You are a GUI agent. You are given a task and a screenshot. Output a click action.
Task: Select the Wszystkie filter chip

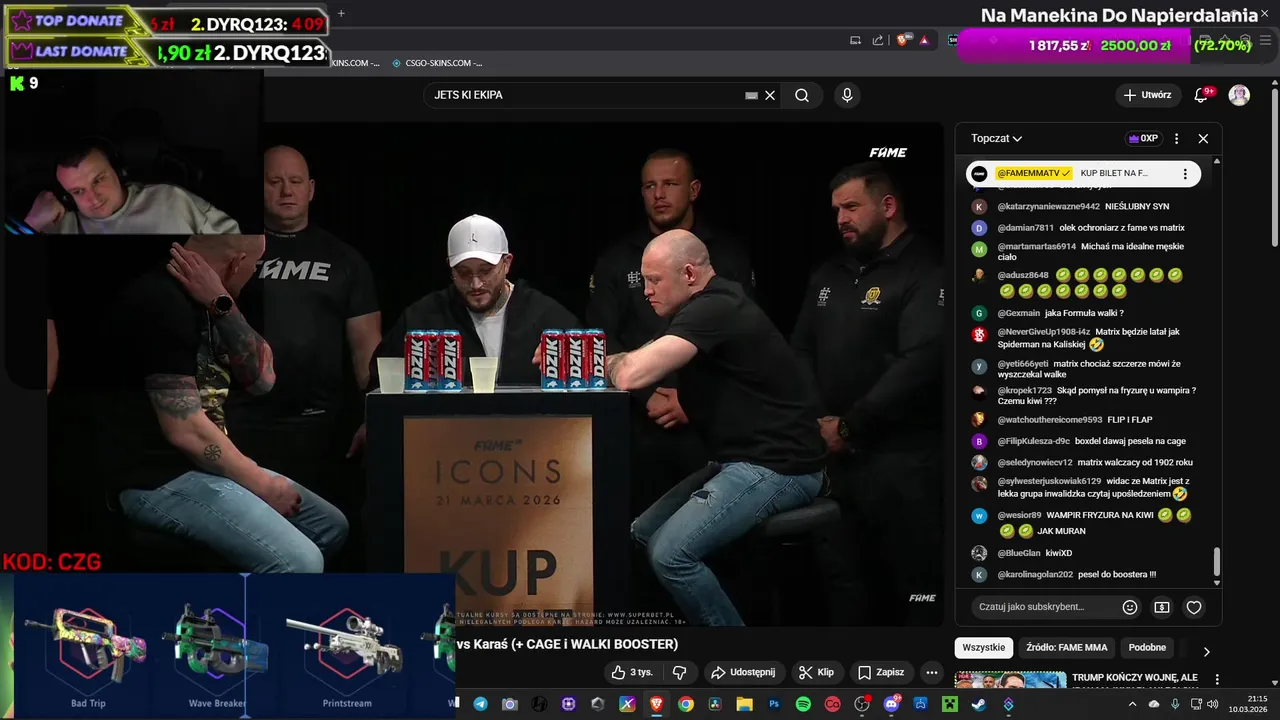point(984,648)
